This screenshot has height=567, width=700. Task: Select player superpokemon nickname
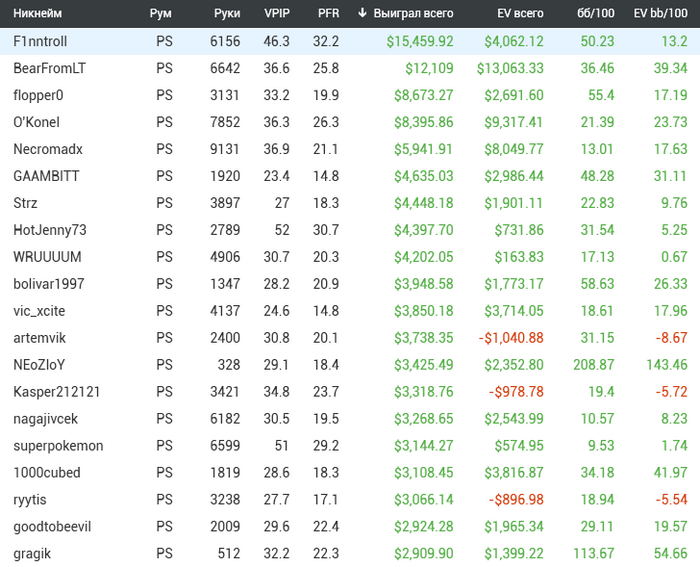pos(58,446)
